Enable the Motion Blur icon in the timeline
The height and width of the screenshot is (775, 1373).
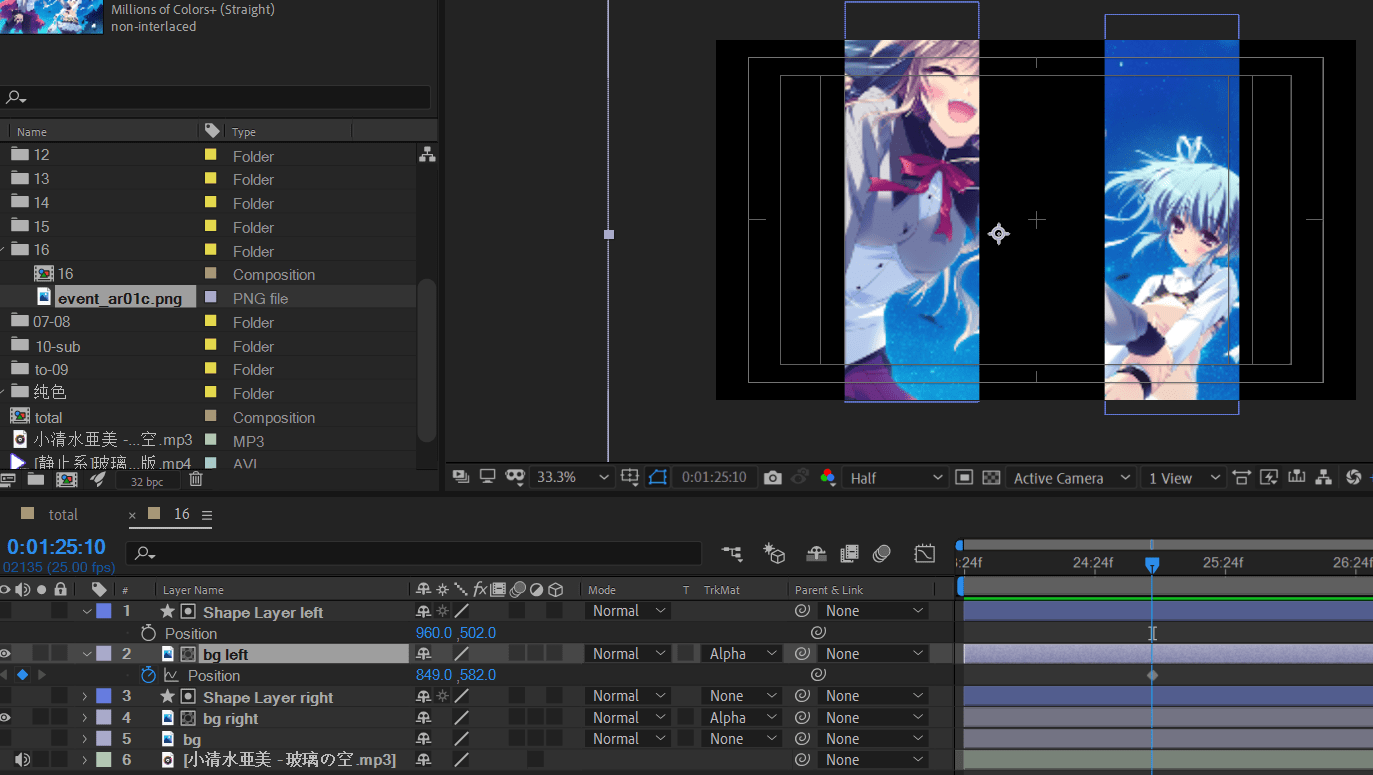[x=882, y=553]
